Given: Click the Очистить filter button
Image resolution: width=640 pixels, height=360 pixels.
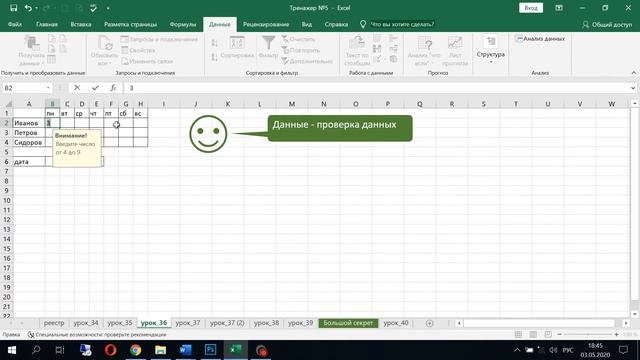Looking at the screenshot, I should (x=298, y=39).
